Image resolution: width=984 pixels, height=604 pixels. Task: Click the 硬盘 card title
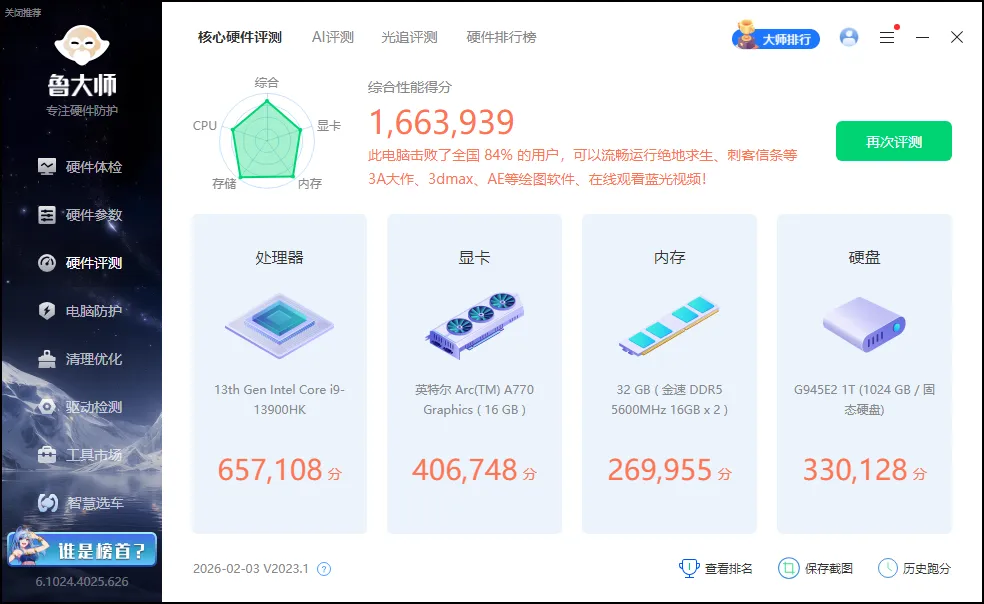pyautogui.click(x=864, y=257)
